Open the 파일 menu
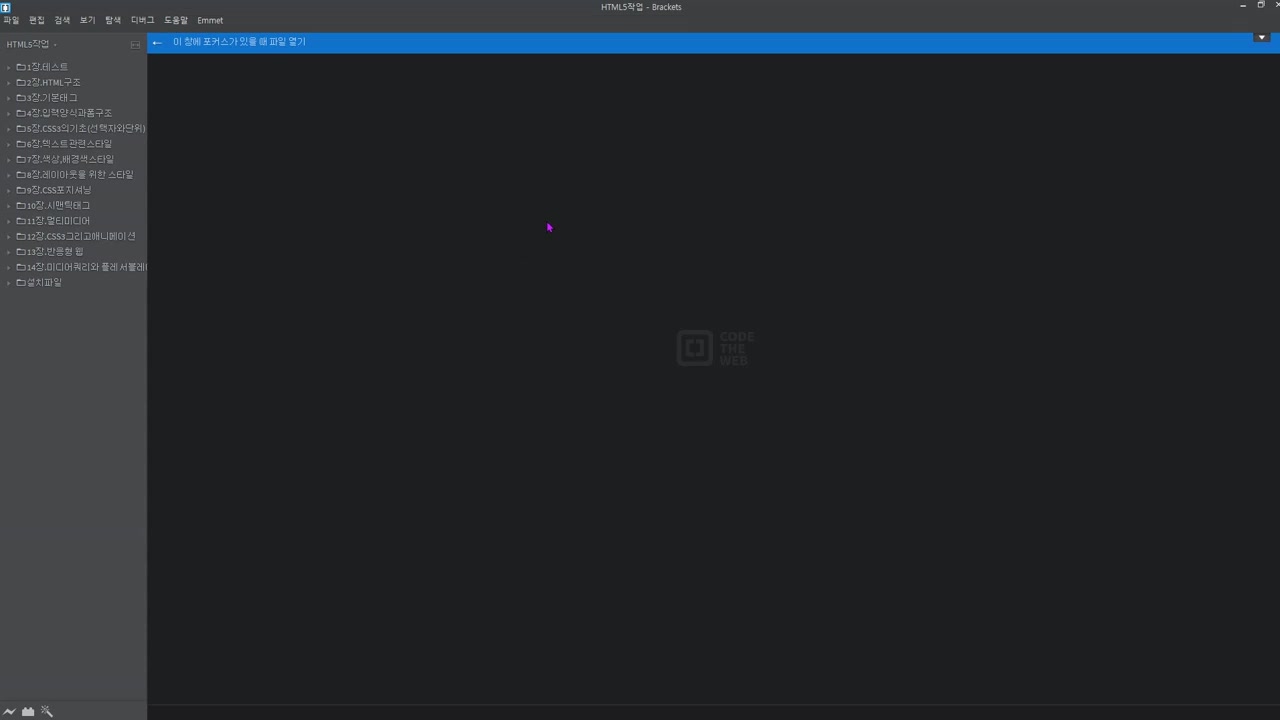This screenshot has width=1280, height=720. coord(11,20)
